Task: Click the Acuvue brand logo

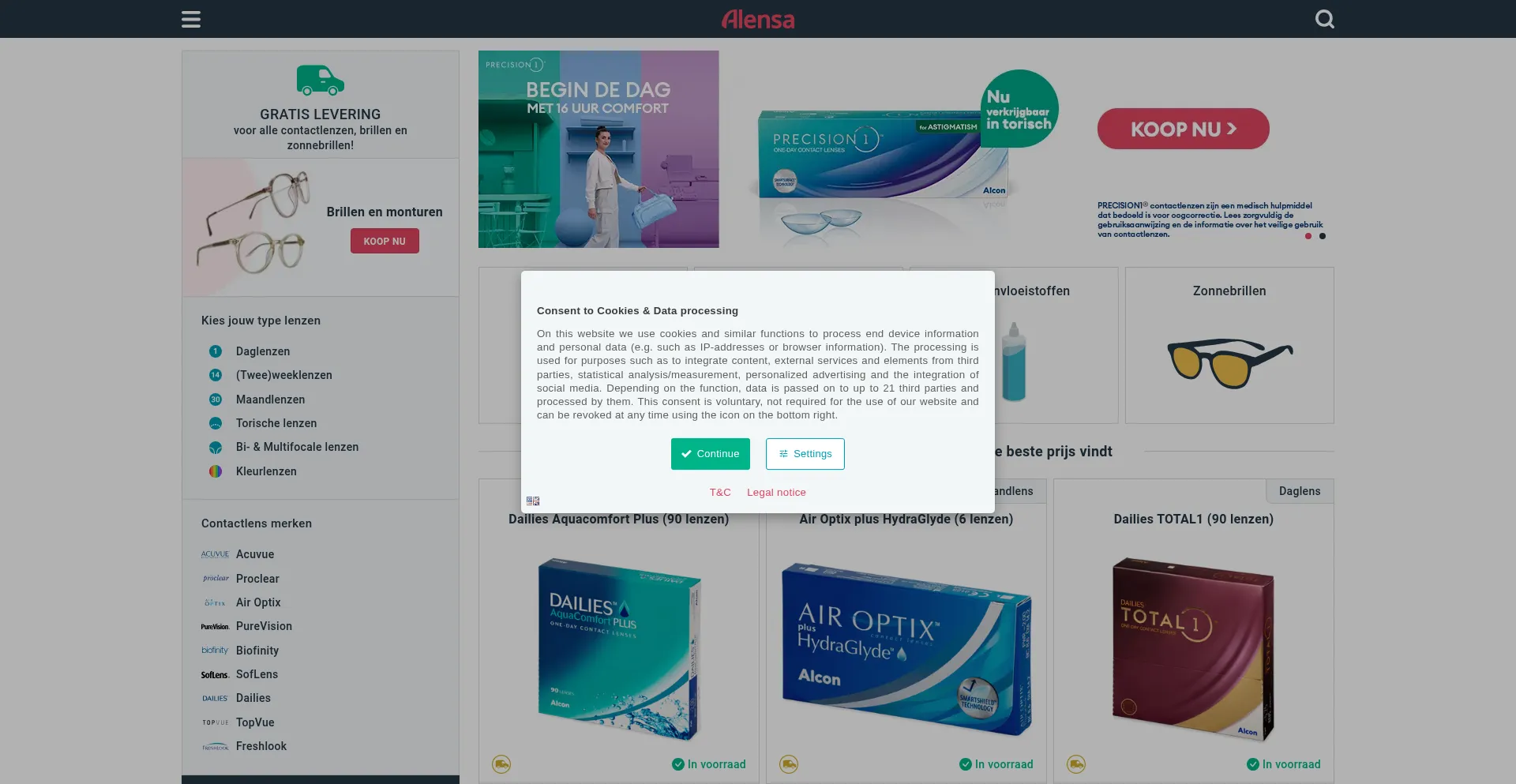Action: coord(215,554)
